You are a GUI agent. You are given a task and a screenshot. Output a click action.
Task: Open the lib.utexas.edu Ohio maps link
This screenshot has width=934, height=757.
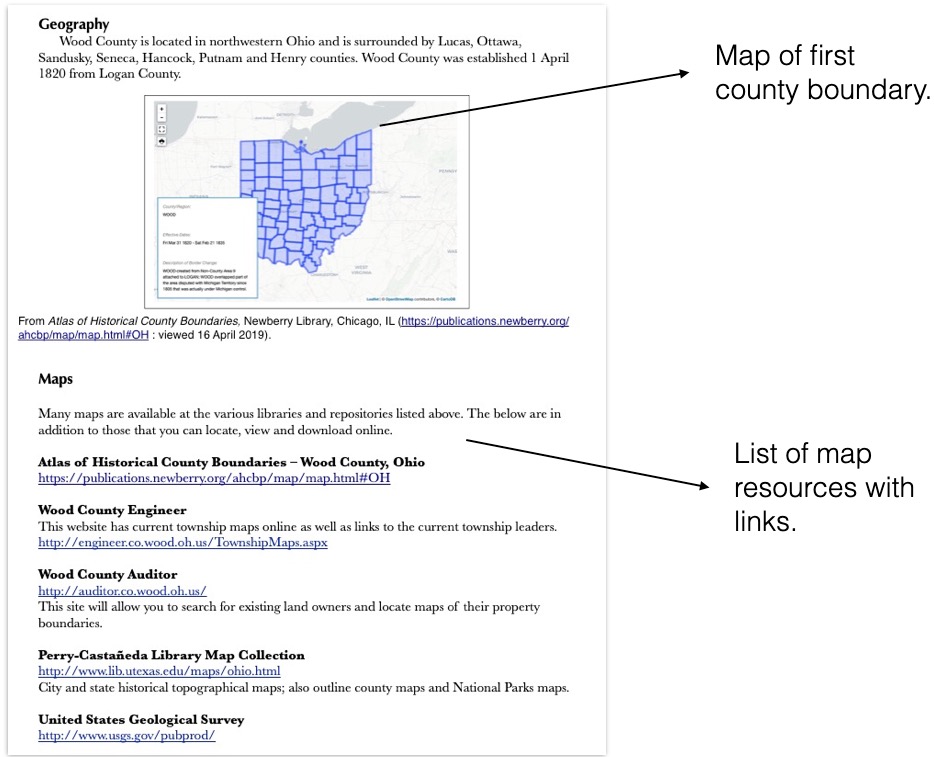pos(159,671)
